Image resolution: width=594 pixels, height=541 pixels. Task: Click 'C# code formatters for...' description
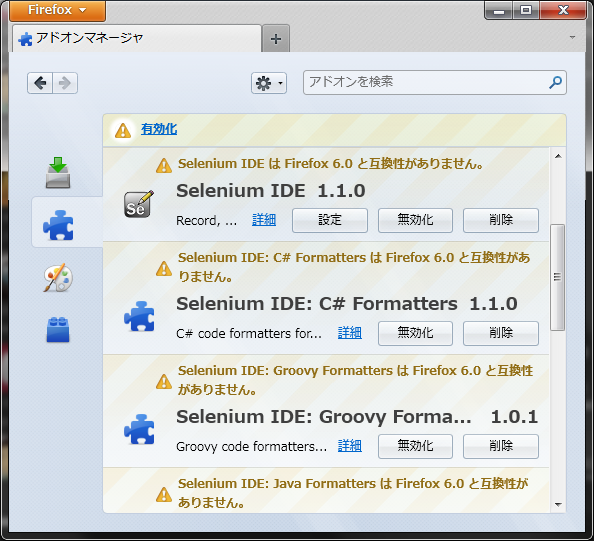point(249,333)
